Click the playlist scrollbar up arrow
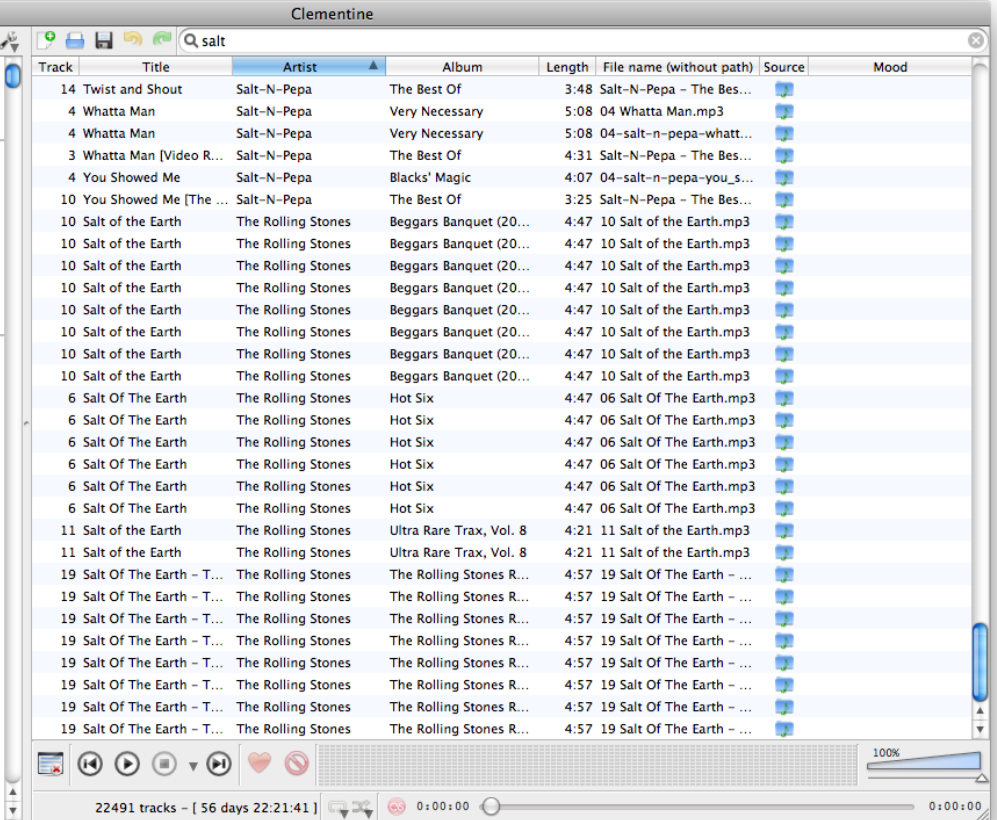 tap(980, 711)
